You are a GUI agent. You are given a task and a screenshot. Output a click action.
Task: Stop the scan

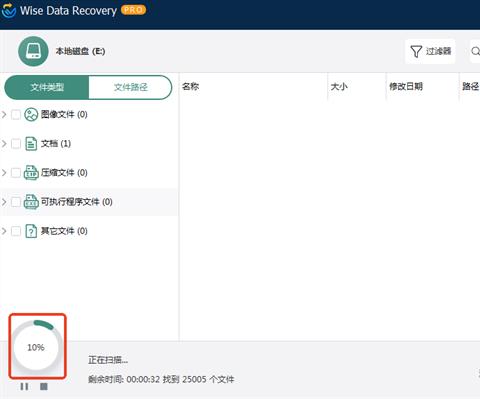[44, 386]
